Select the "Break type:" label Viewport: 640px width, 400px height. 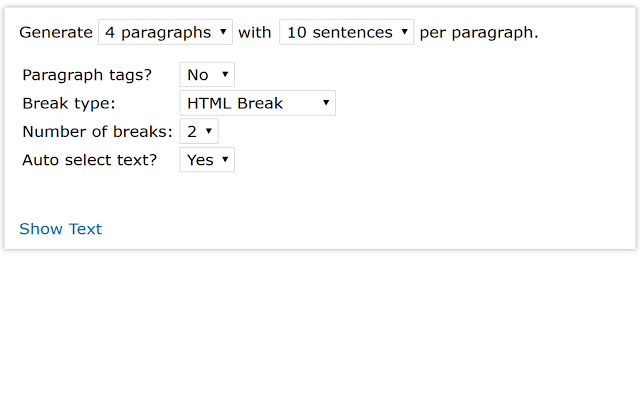(x=69, y=103)
